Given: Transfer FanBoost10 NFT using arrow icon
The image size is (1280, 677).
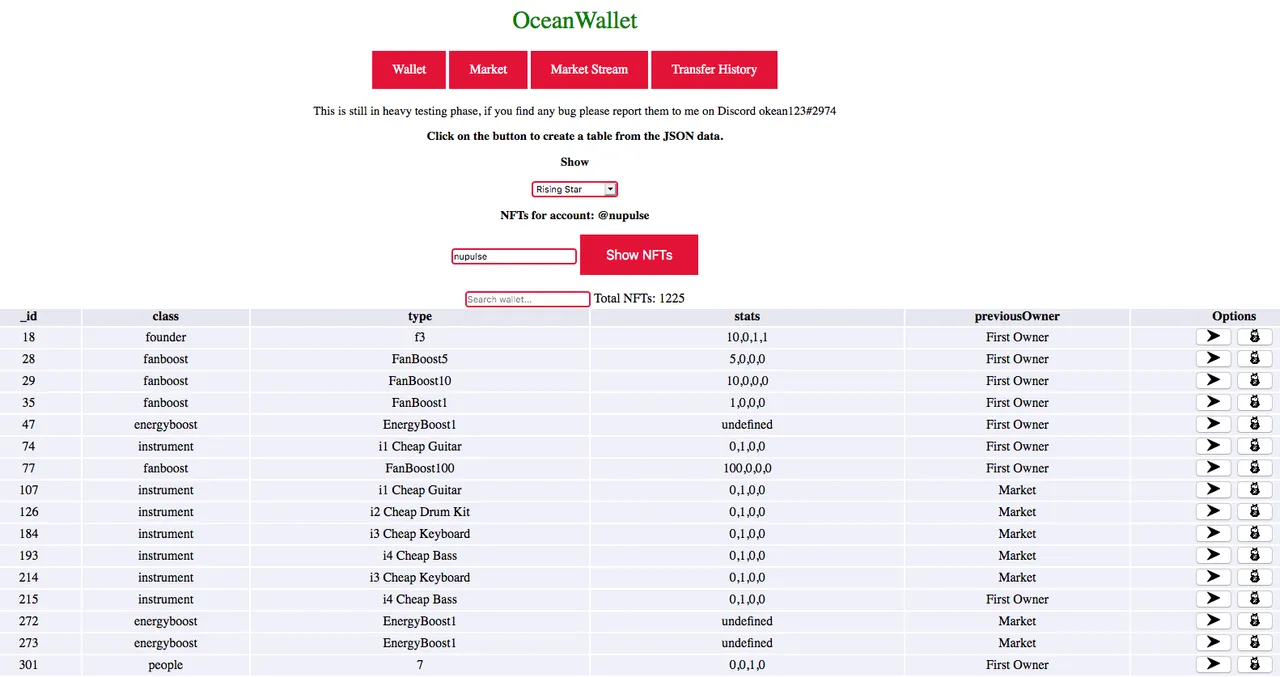Looking at the screenshot, I should coord(1213,381).
